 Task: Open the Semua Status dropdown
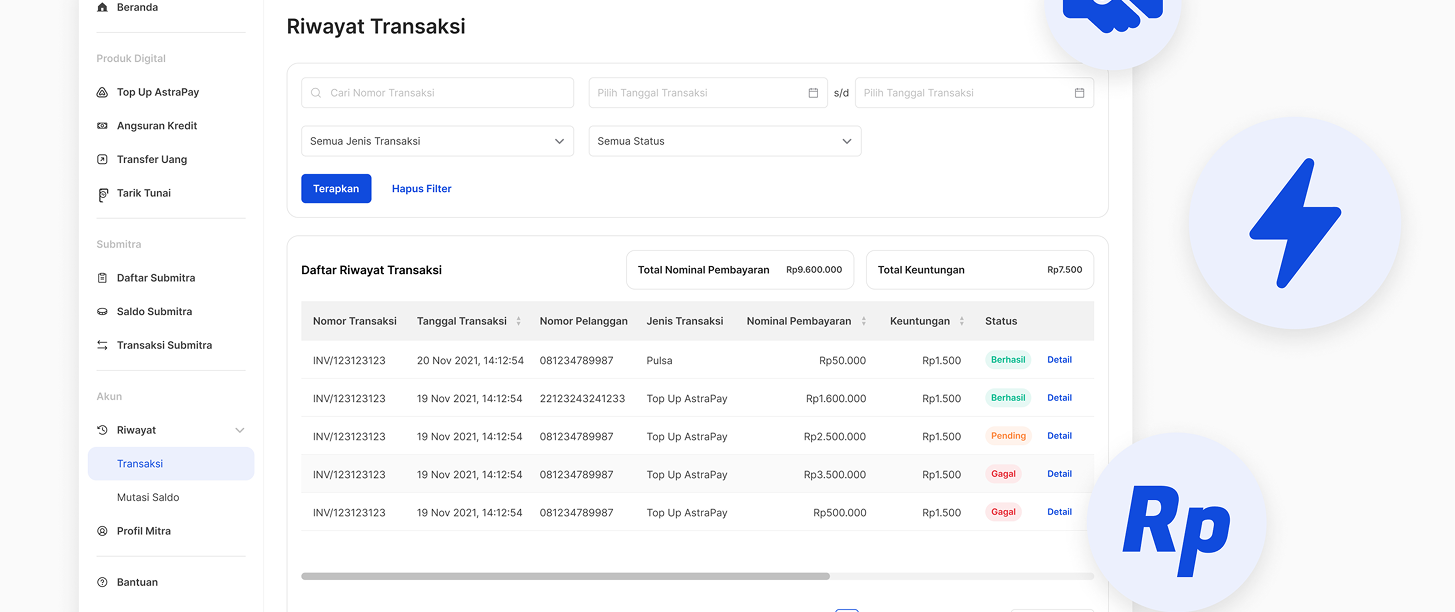pos(724,141)
